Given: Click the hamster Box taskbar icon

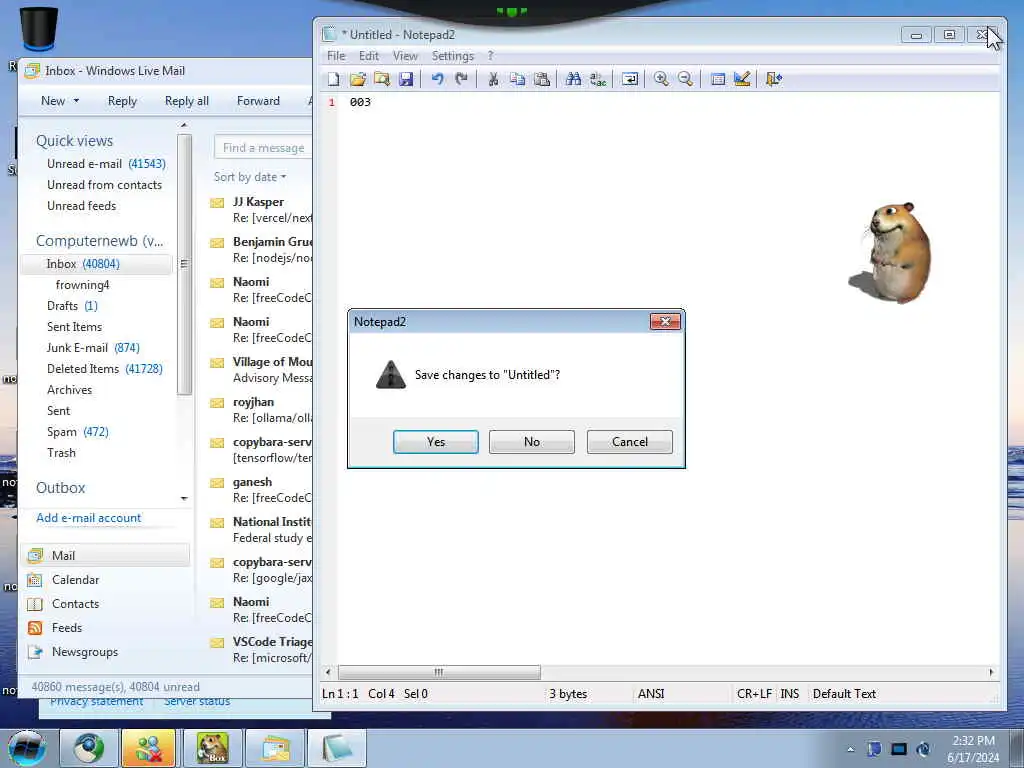Looking at the screenshot, I should pos(212,748).
